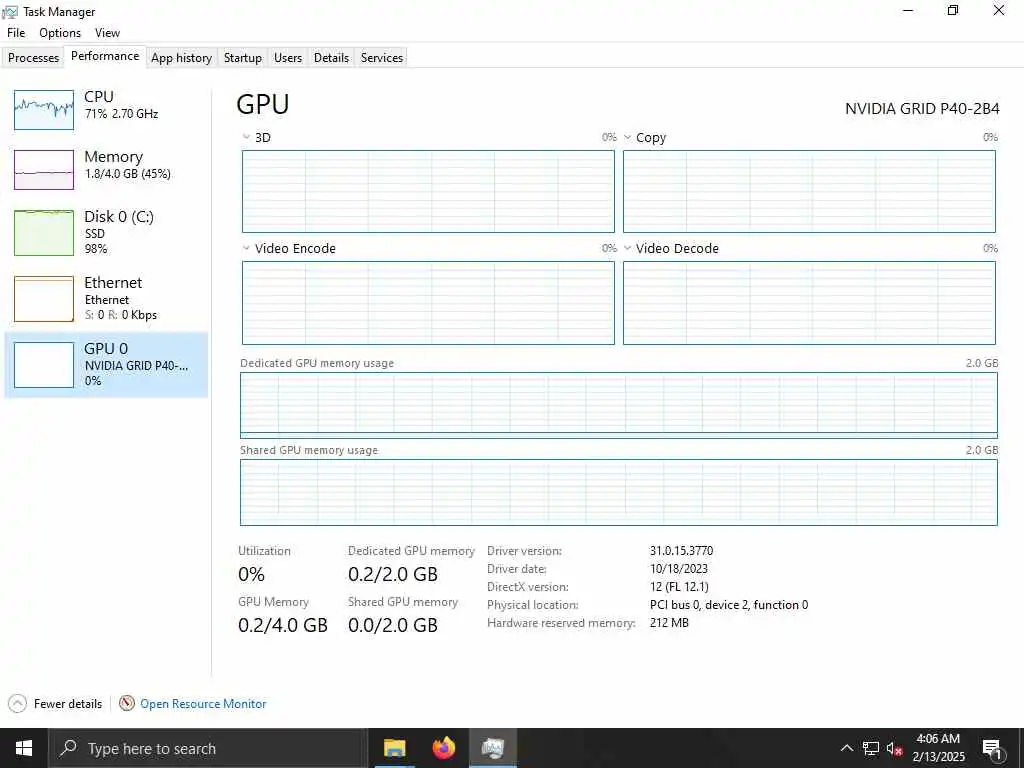Go to the Users tab
1024x768 pixels.
[288, 57]
